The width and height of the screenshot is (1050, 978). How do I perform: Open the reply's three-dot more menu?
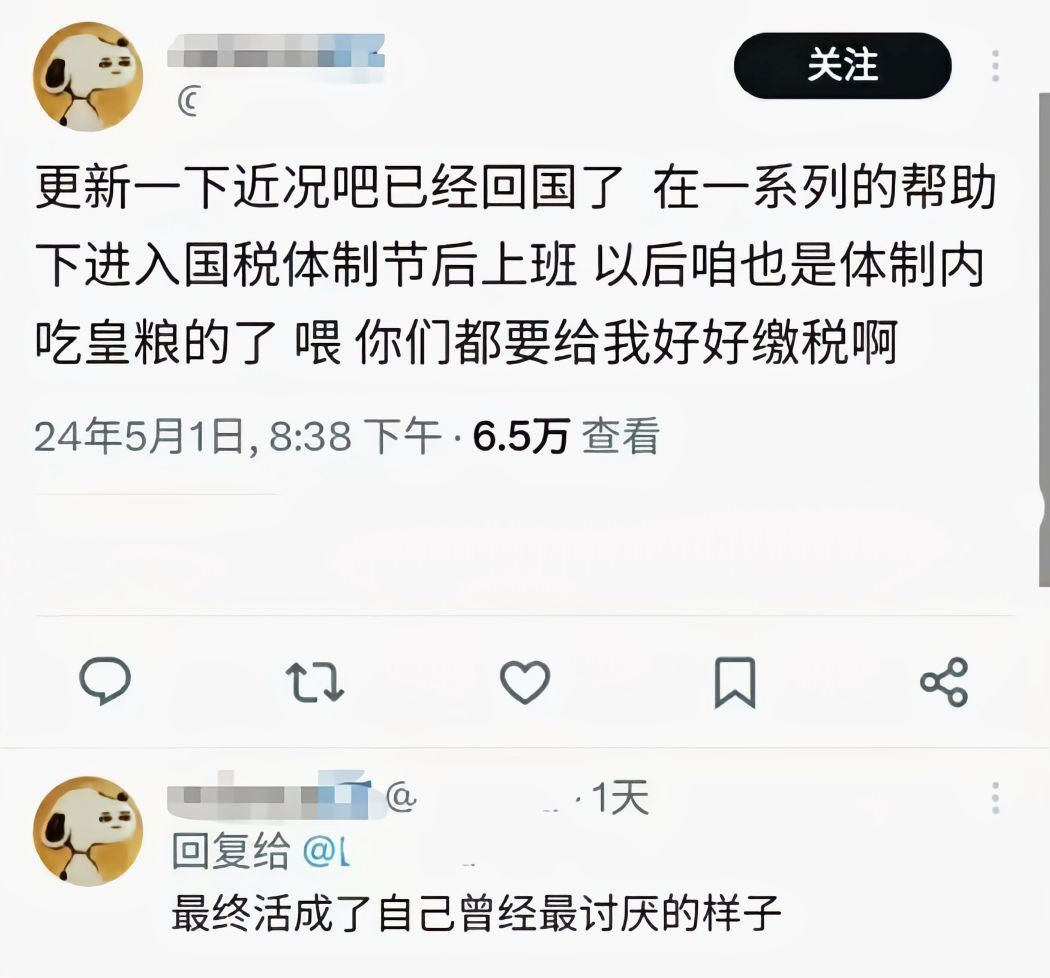[996, 797]
